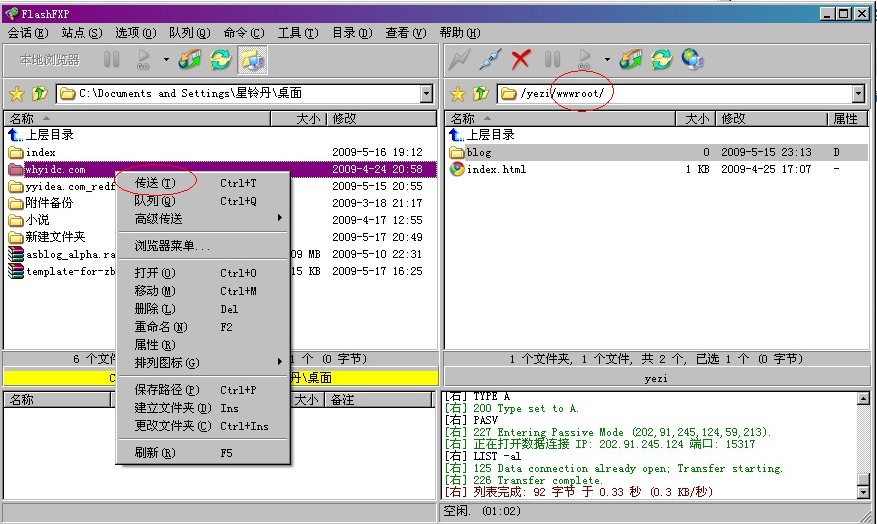The height and width of the screenshot is (524, 877).
Task: Open the 帮助(H) menu
Action: 460,33
